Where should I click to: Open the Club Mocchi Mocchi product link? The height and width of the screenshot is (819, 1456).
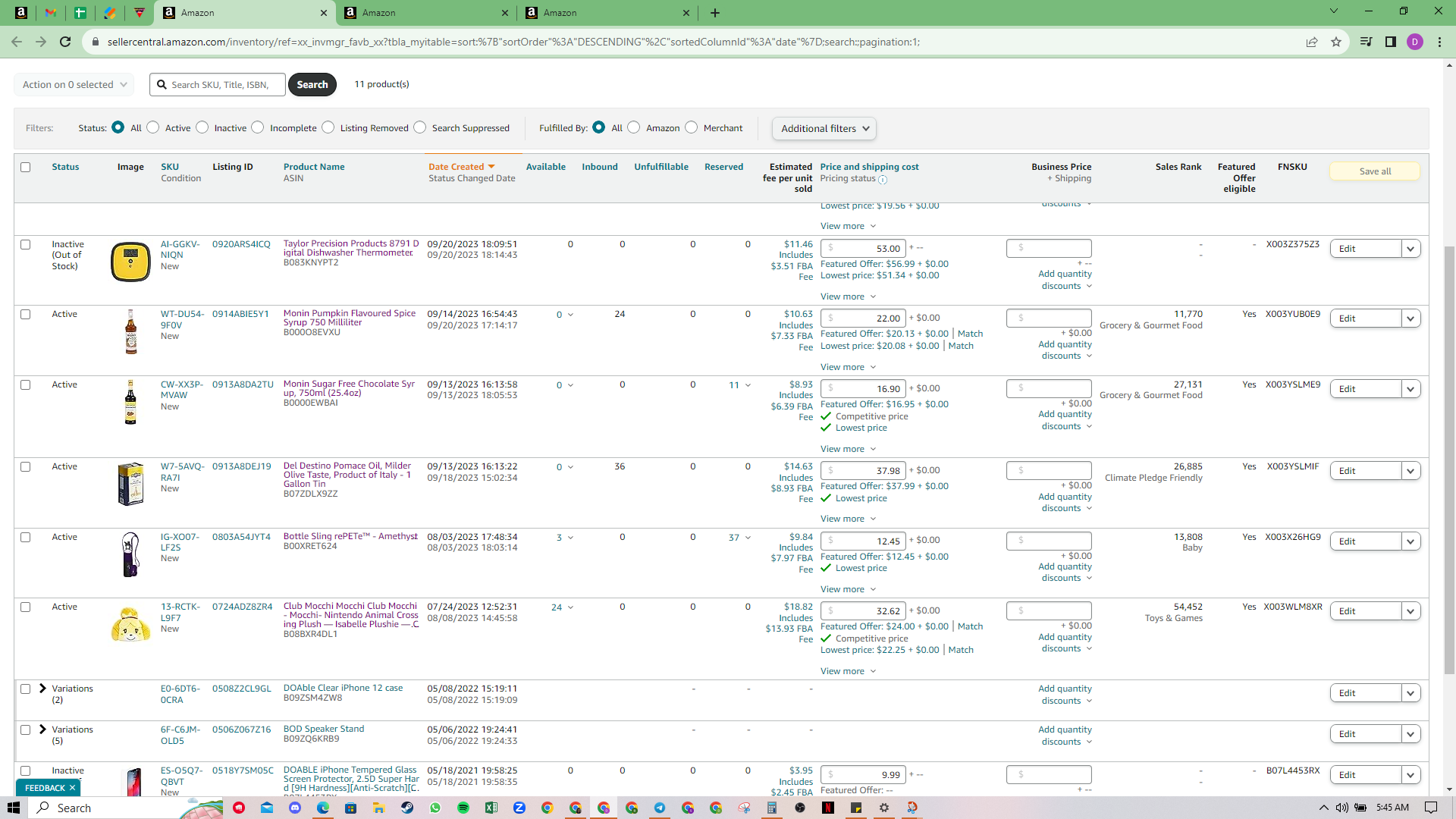click(x=350, y=615)
